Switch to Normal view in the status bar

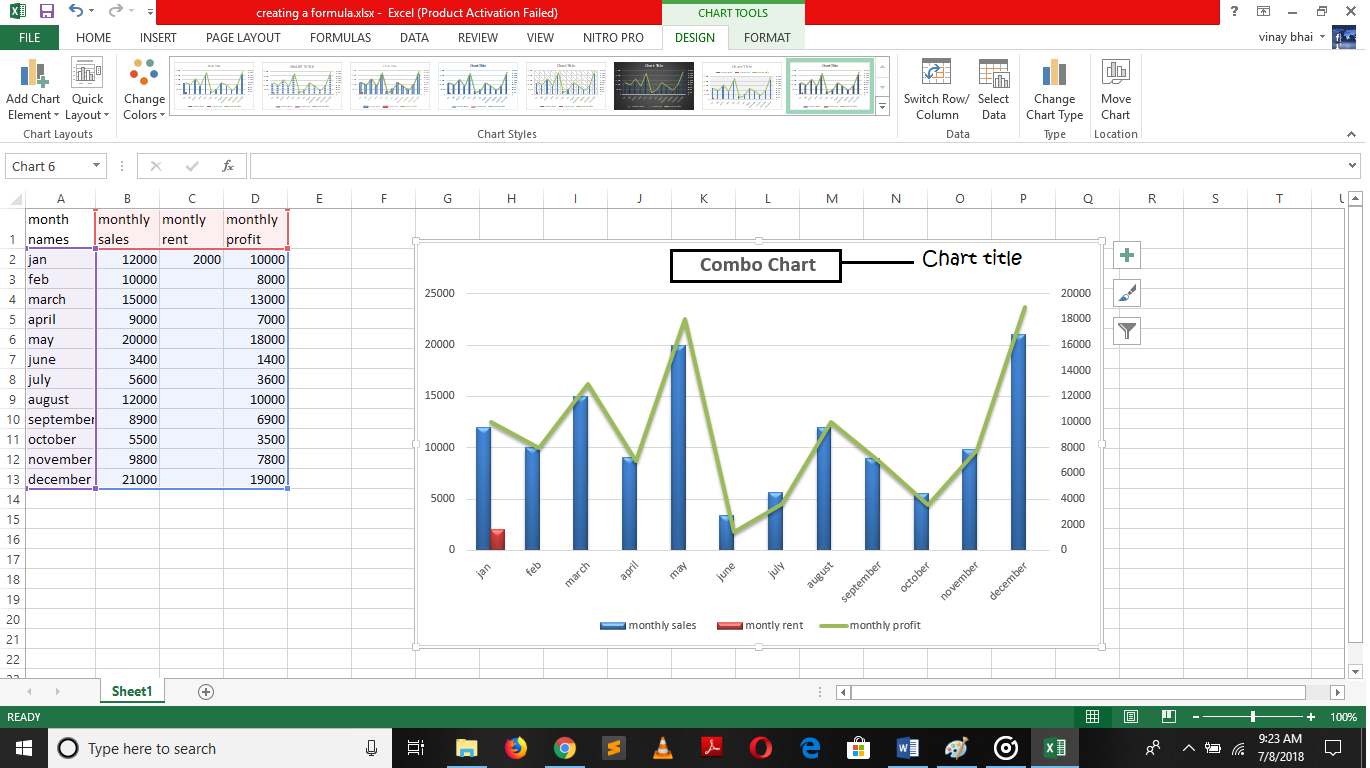(x=1093, y=717)
